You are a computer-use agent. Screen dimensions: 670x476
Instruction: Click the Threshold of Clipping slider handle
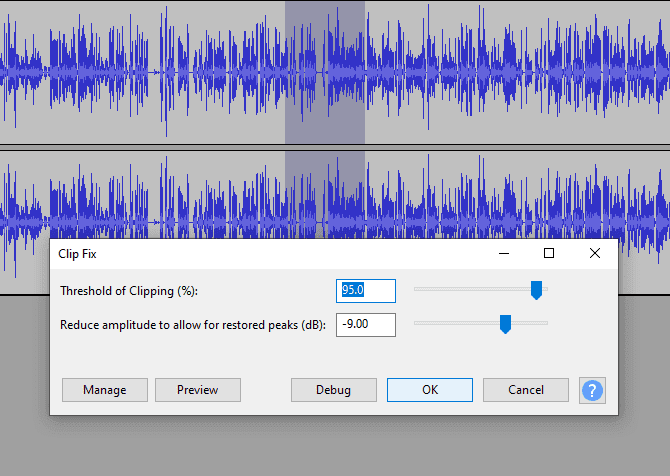pyautogui.click(x=536, y=290)
